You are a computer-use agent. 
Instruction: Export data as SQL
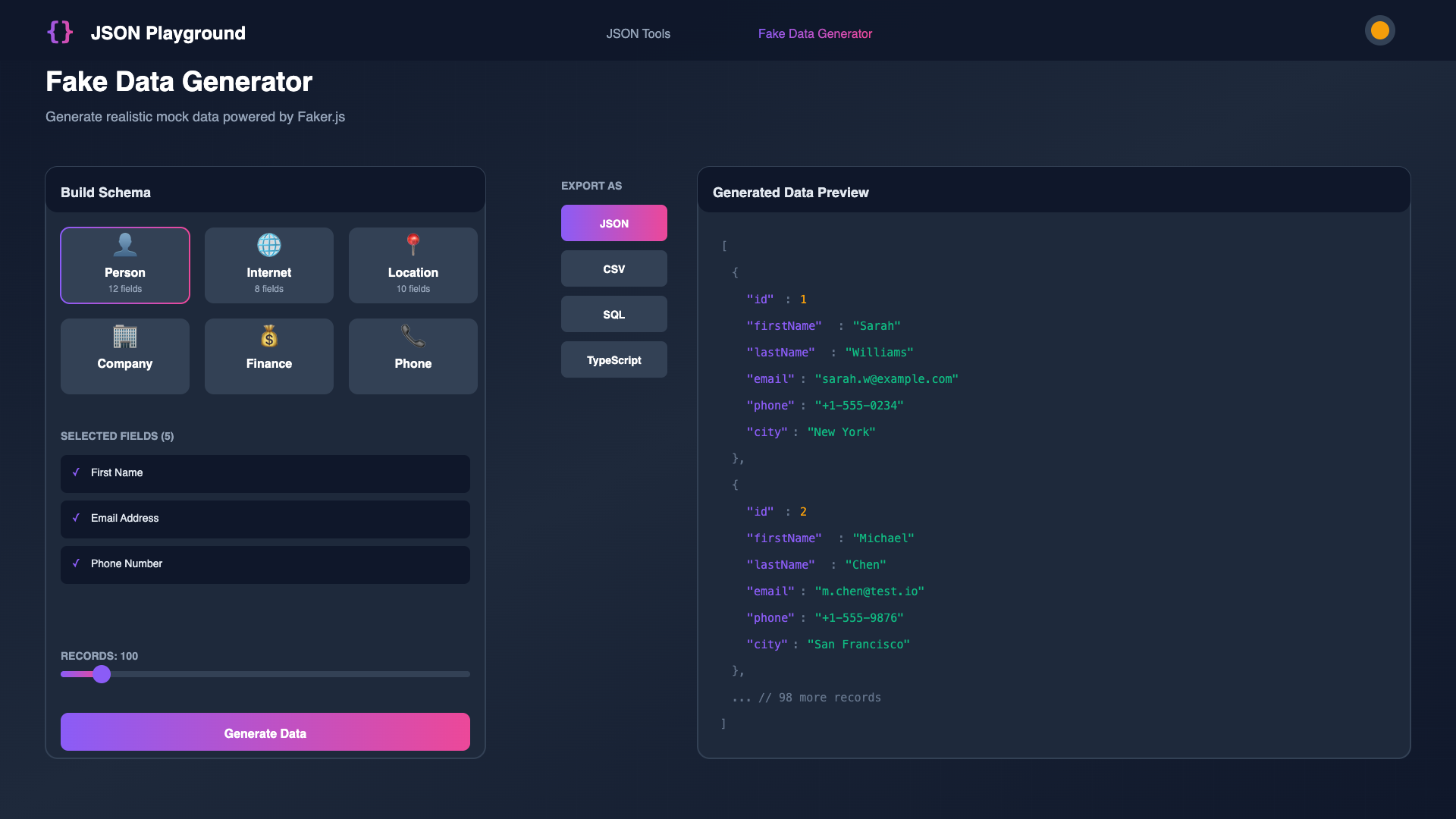(x=613, y=314)
